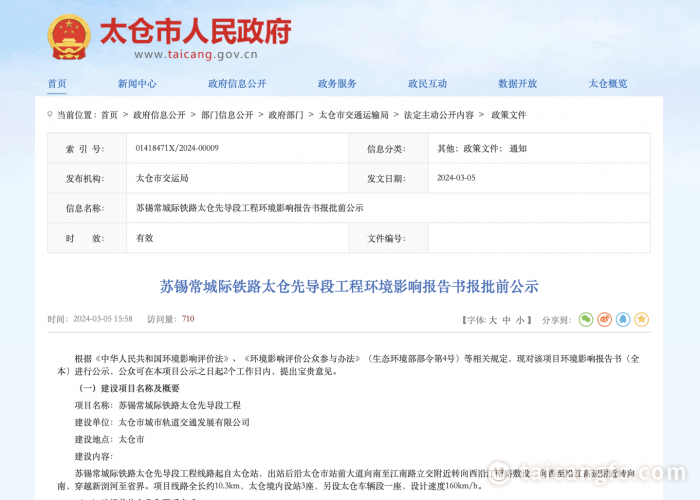
Task: Set font size to large 大
Action: coord(492,320)
